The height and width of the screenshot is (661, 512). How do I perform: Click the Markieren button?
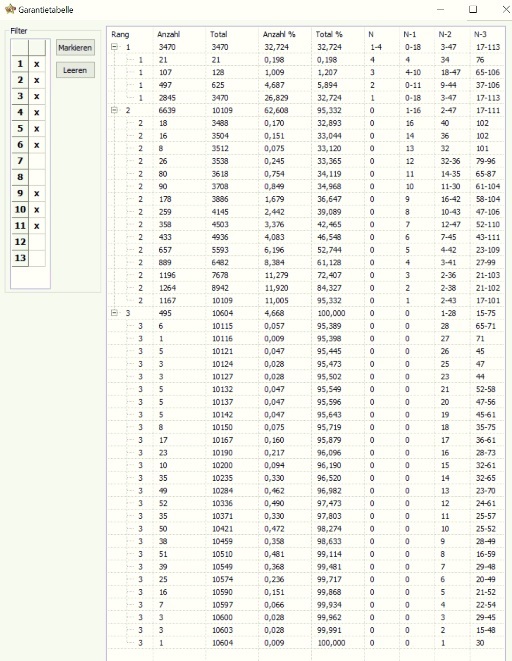tap(75, 48)
